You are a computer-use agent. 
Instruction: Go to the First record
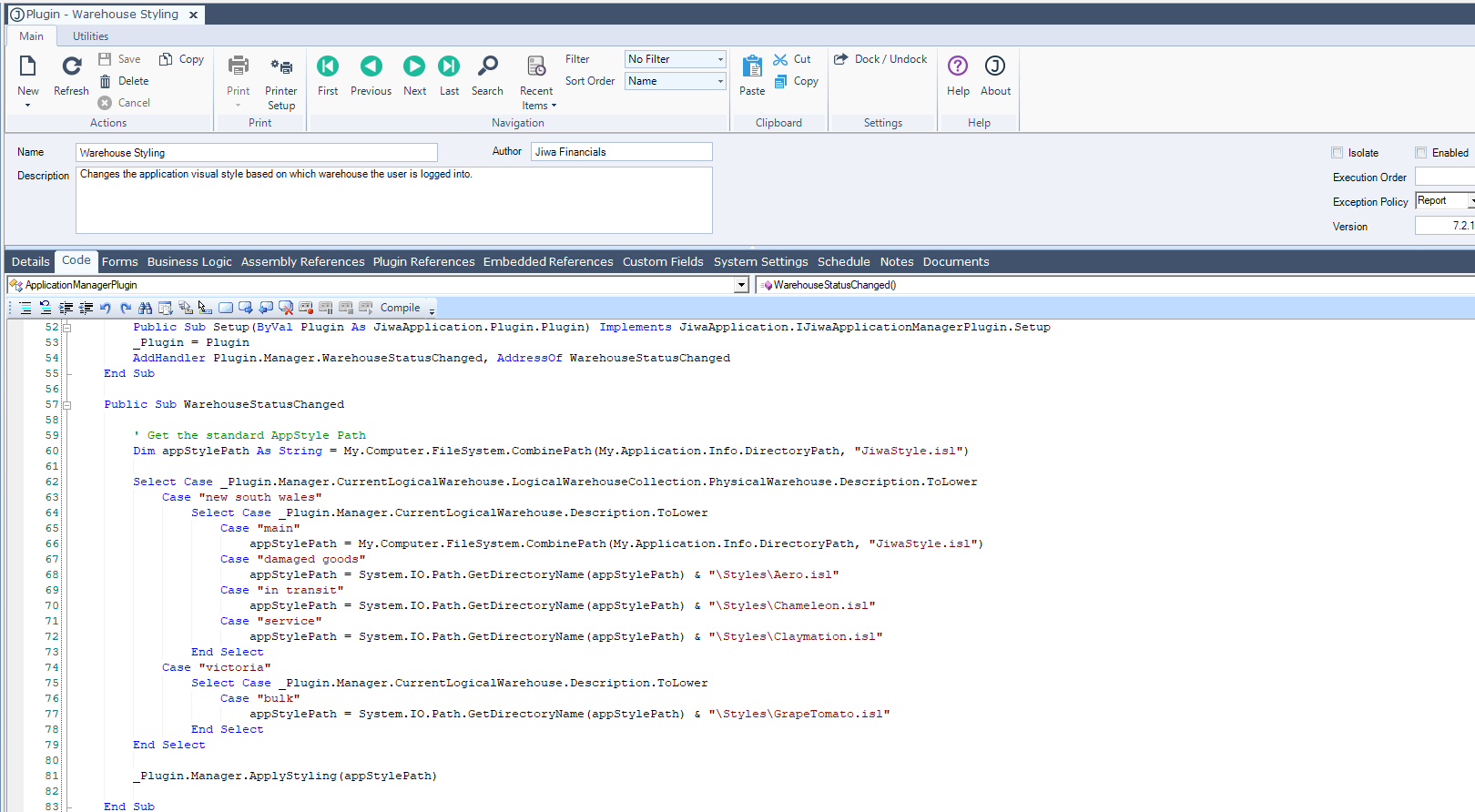click(328, 67)
